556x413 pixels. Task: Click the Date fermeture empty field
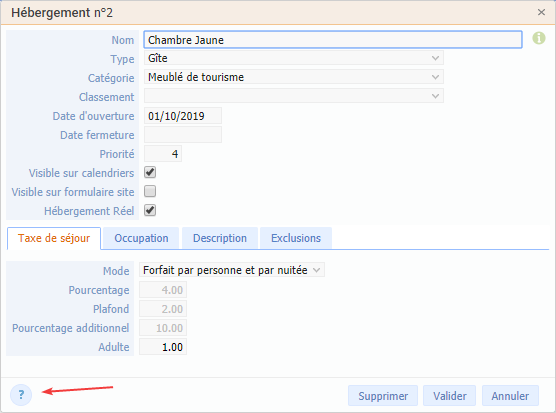click(x=183, y=135)
